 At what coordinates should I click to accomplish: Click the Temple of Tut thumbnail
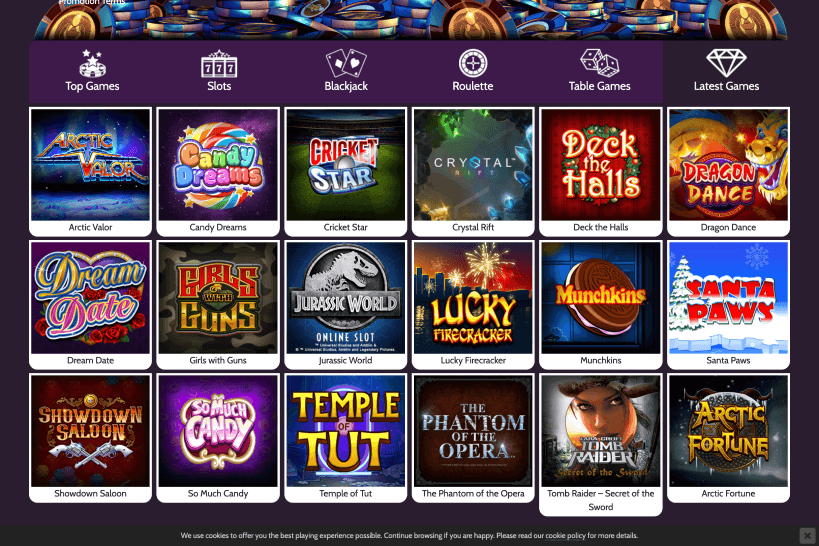[346, 431]
